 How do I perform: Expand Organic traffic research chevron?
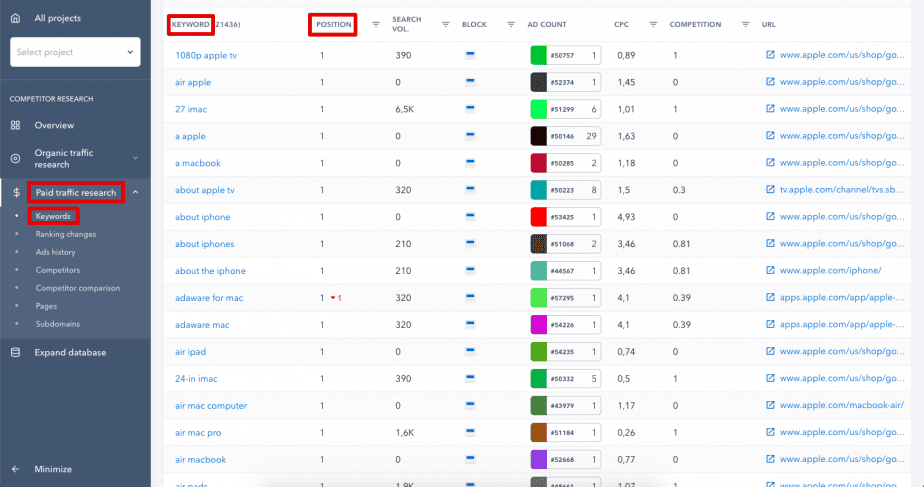(x=136, y=158)
